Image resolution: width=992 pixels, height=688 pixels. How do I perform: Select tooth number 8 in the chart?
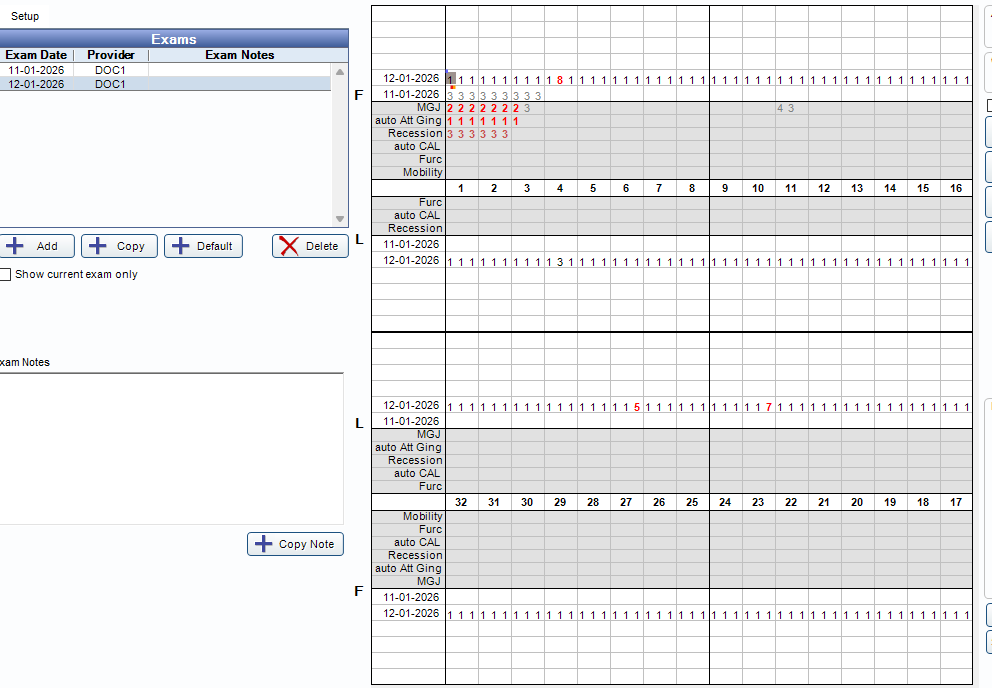[692, 189]
